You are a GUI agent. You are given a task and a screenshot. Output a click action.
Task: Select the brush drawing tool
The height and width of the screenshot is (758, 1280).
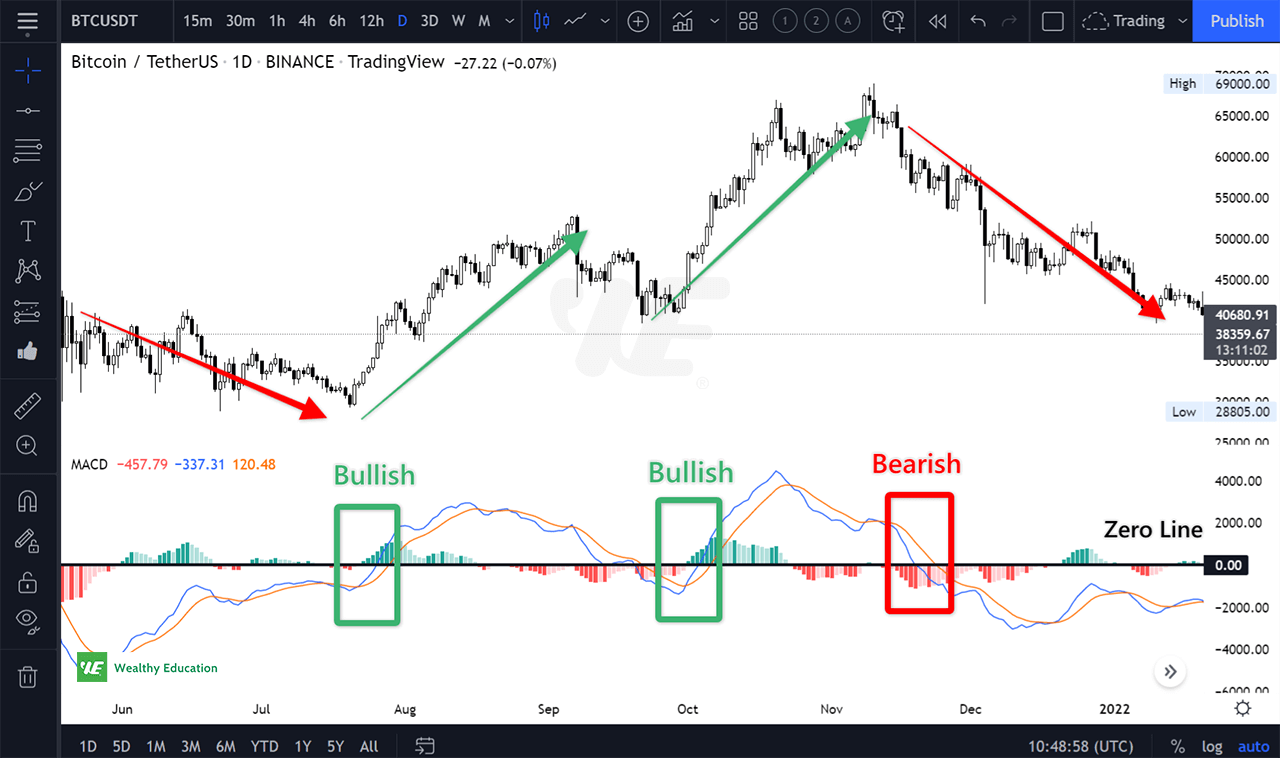28,191
